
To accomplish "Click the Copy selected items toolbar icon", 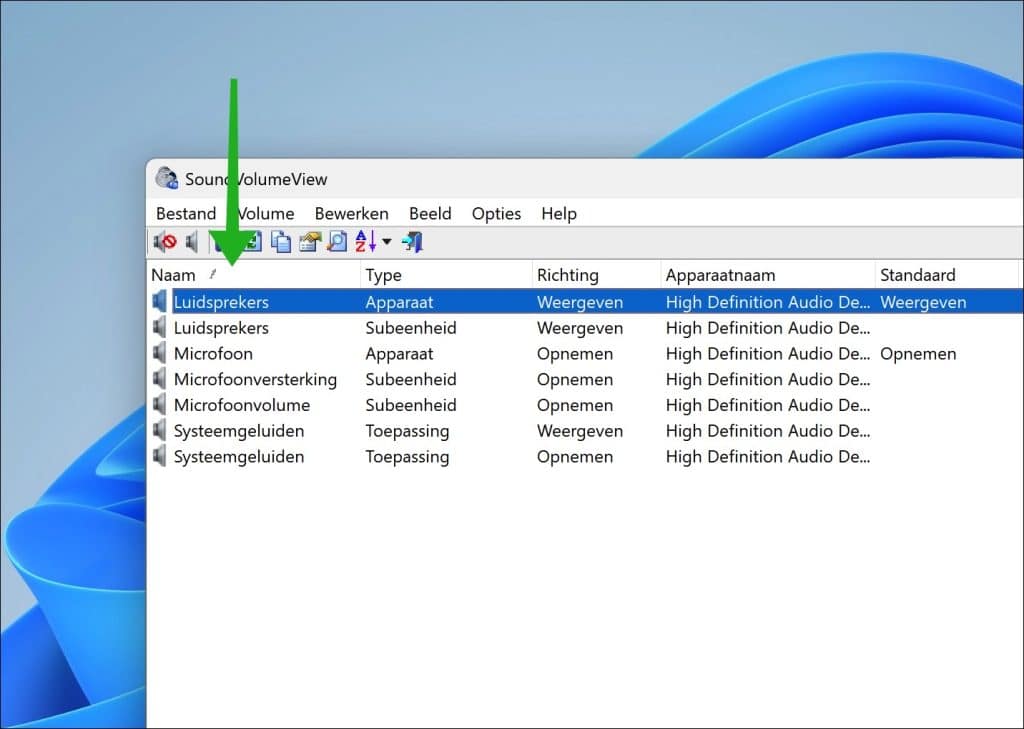I will pyautogui.click(x=281, y=242).
